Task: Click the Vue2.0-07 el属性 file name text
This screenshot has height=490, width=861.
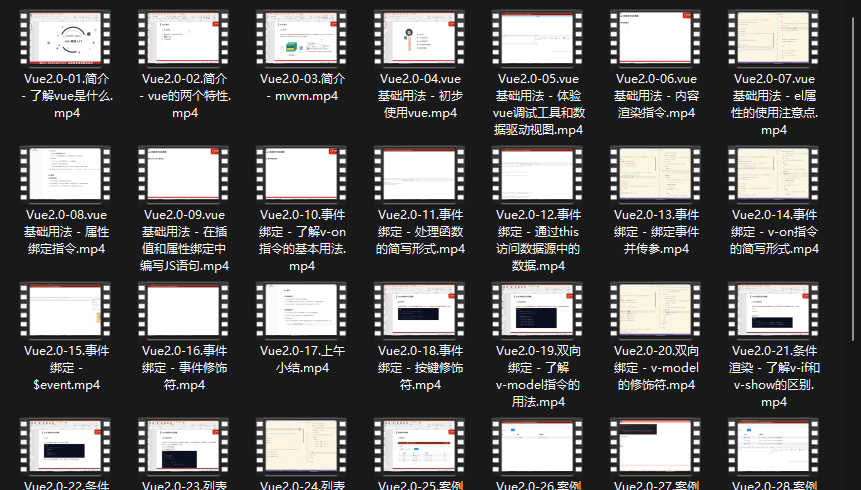Action: coord(774,104)
